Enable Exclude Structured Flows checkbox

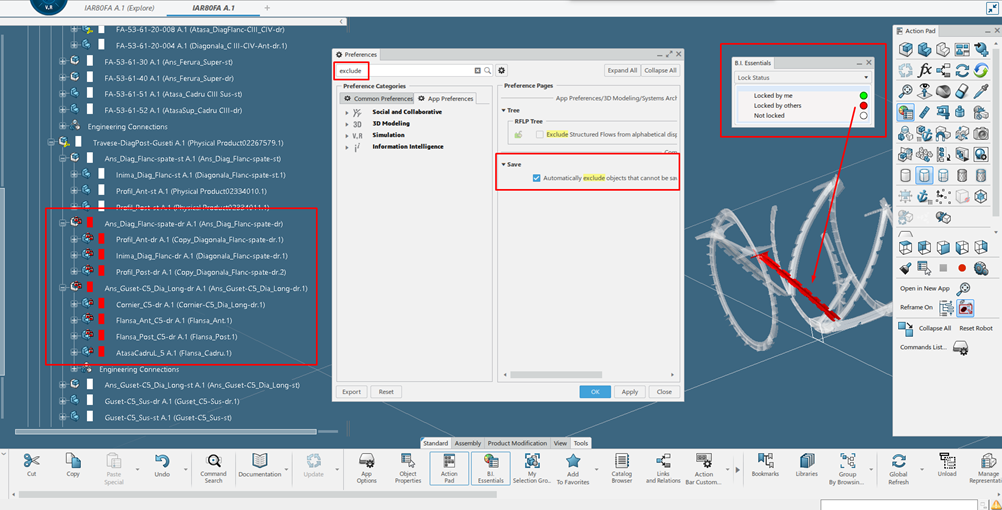click(x=540, y=134)
